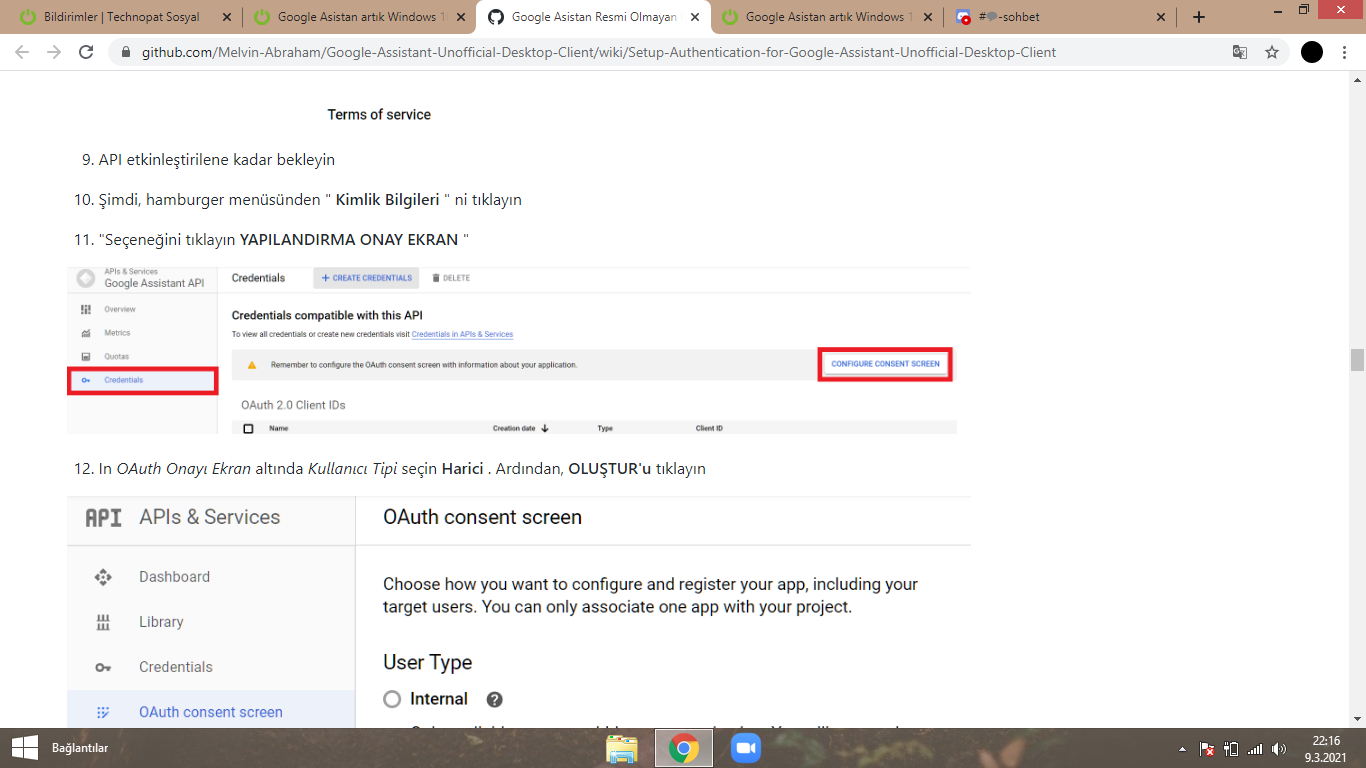Close the active GitHub tab
The image size is (1366, 768).
693,17
